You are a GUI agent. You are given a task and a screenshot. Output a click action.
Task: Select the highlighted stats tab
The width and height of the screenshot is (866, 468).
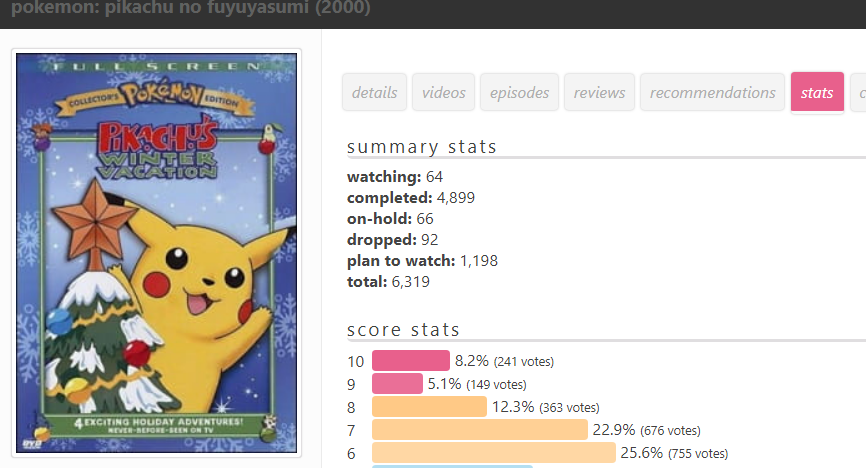pos(817,92)
